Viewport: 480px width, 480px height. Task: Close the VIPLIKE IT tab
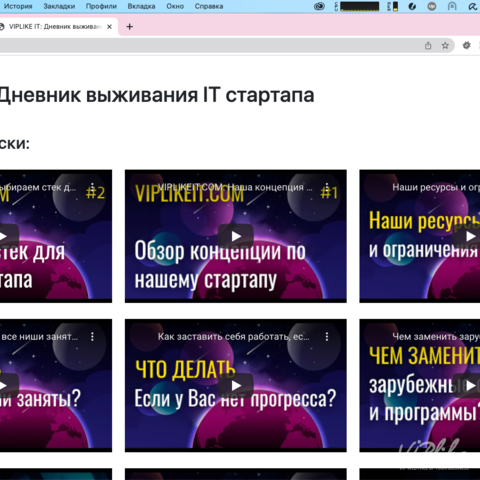pyautogui.click(x=109, y=27)
